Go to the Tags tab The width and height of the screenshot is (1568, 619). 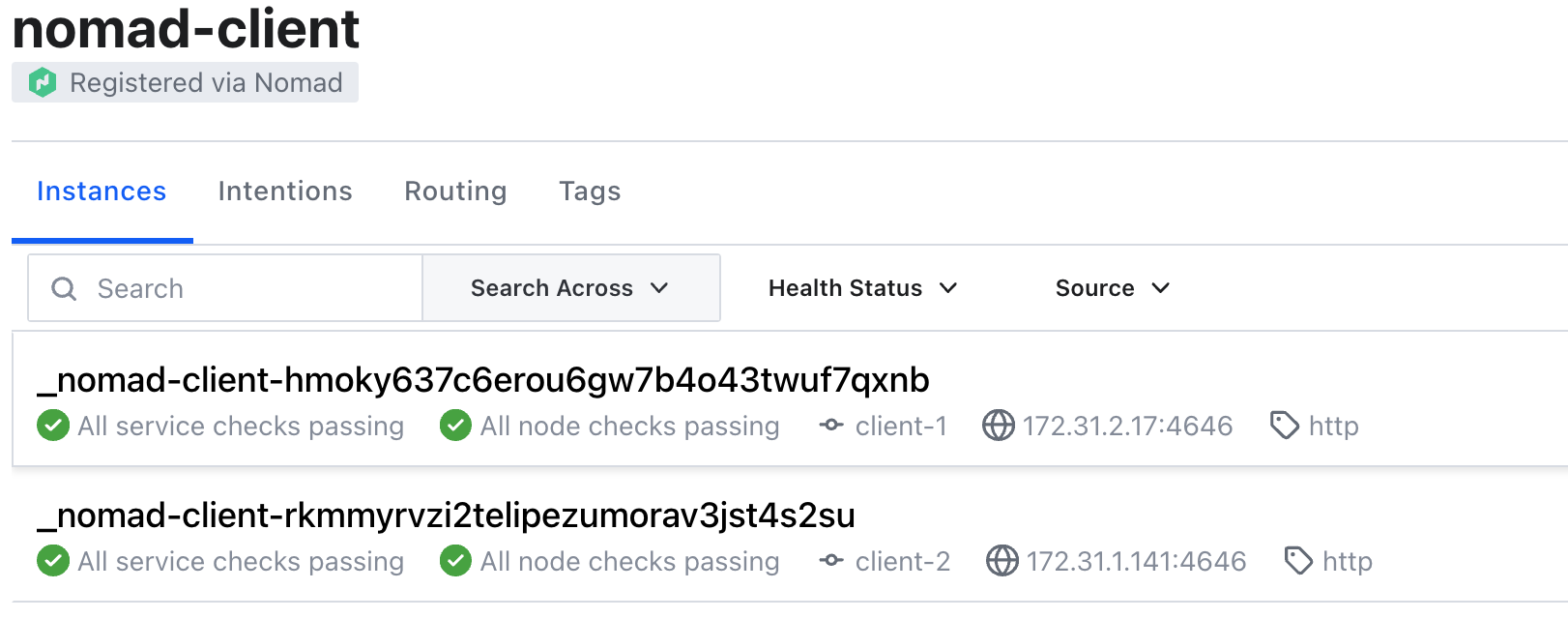pos(590,192)
